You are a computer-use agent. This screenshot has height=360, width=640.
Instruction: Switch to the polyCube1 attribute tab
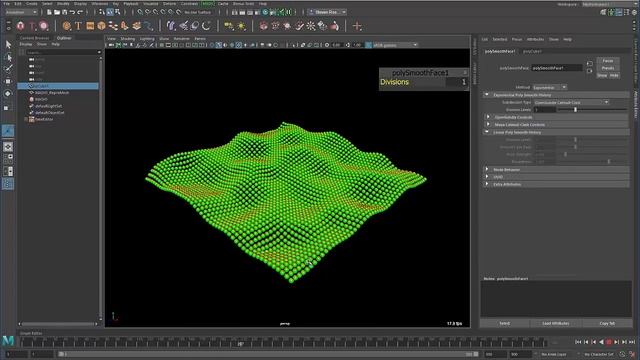(532, 51)
